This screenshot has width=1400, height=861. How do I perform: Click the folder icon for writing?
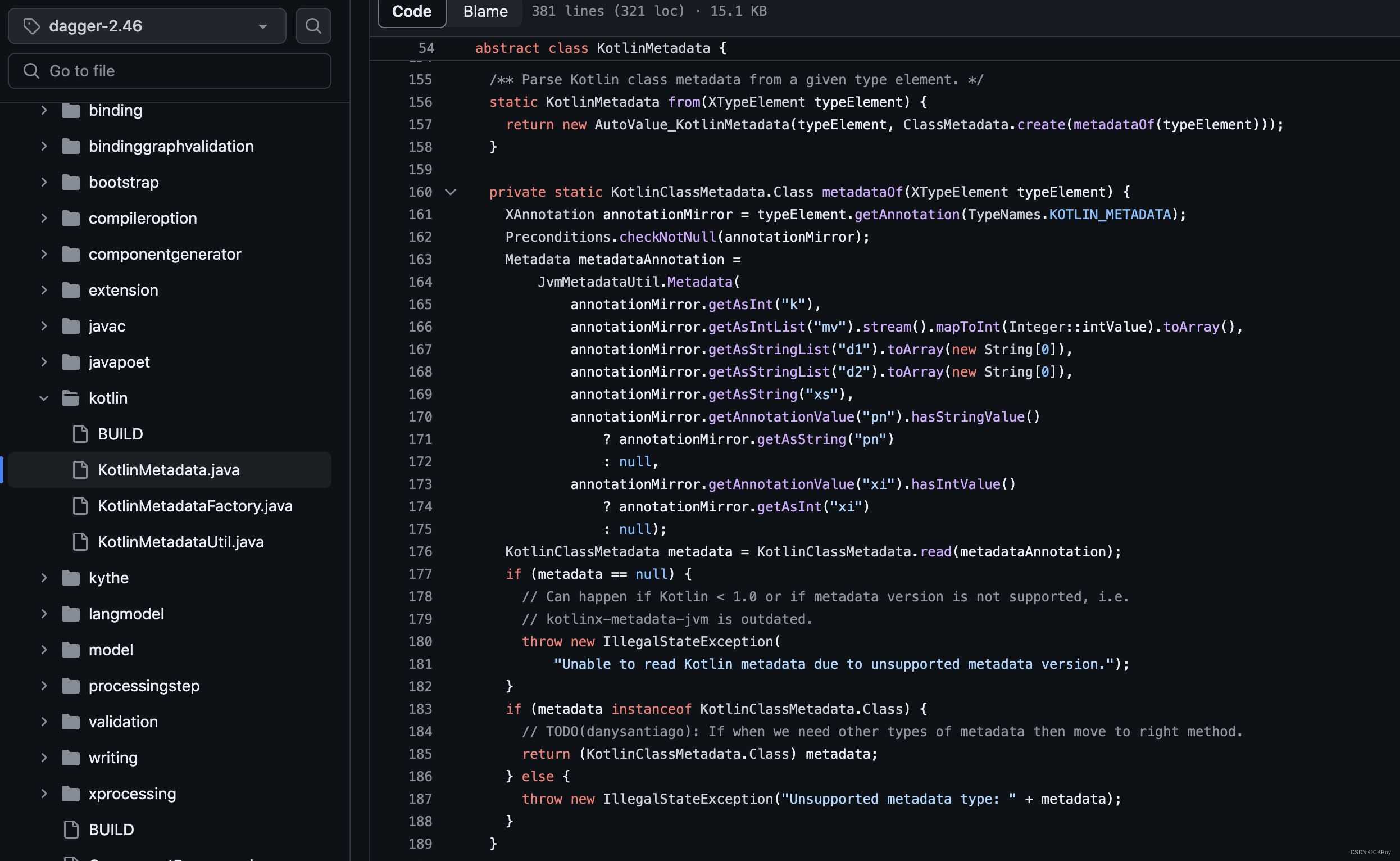click(70, 758)
